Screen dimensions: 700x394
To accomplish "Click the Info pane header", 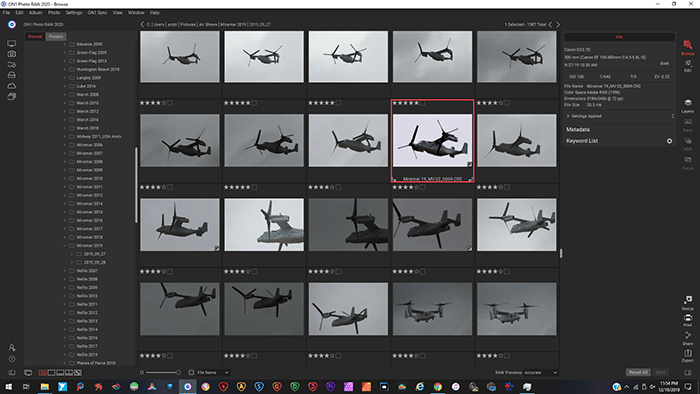I will tap(619, 37).
